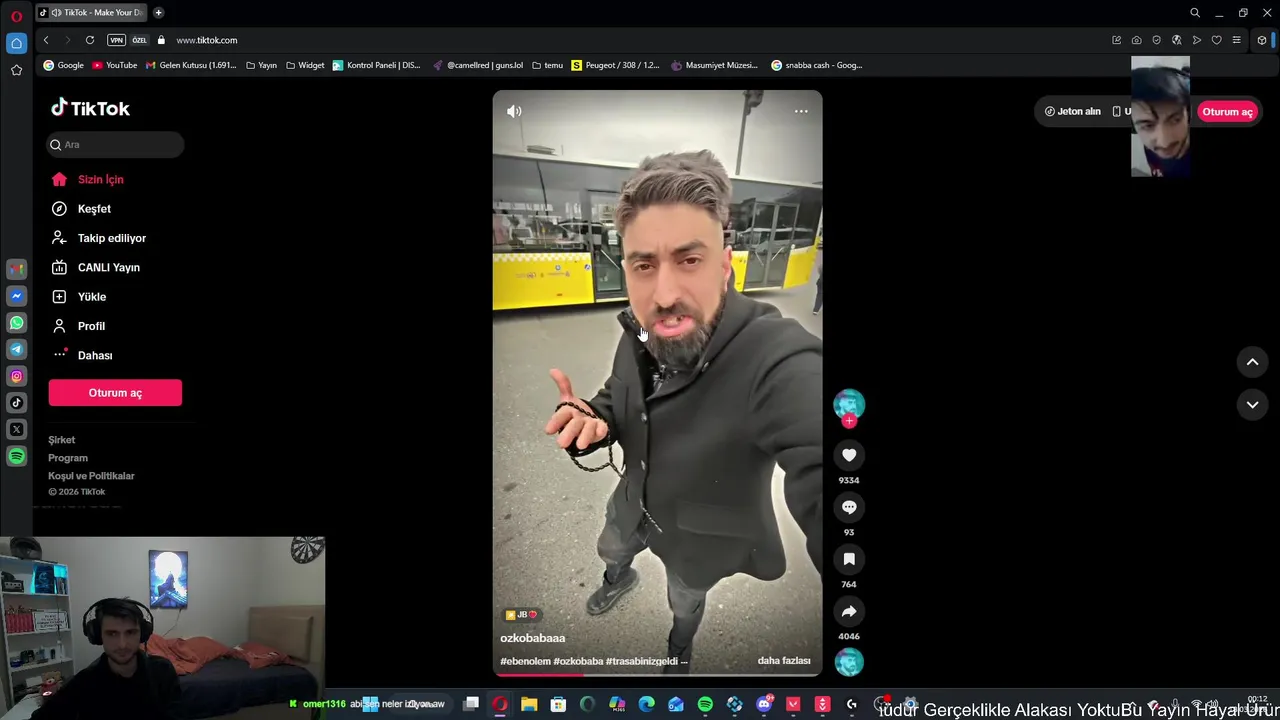Focus the Ara search field
Image resolution: width=1280 pixels, height=720 pixels.
(116, 145)
